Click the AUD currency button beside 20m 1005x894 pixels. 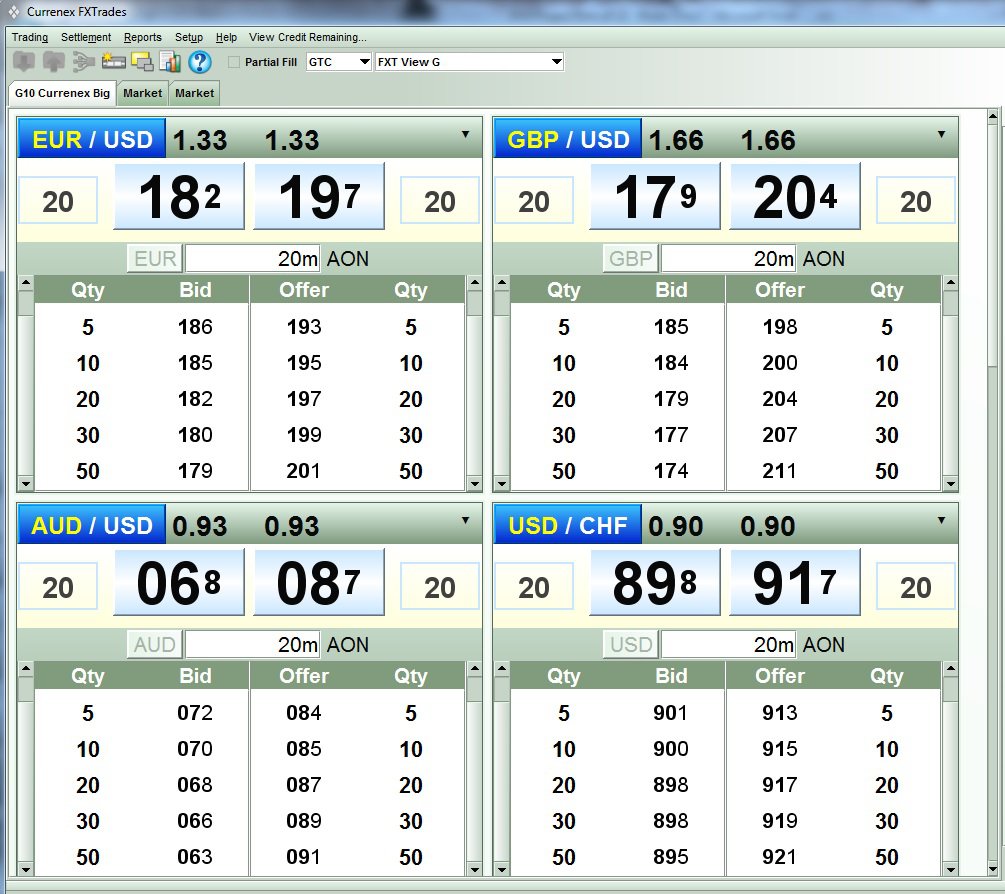(x=155, y=644)
